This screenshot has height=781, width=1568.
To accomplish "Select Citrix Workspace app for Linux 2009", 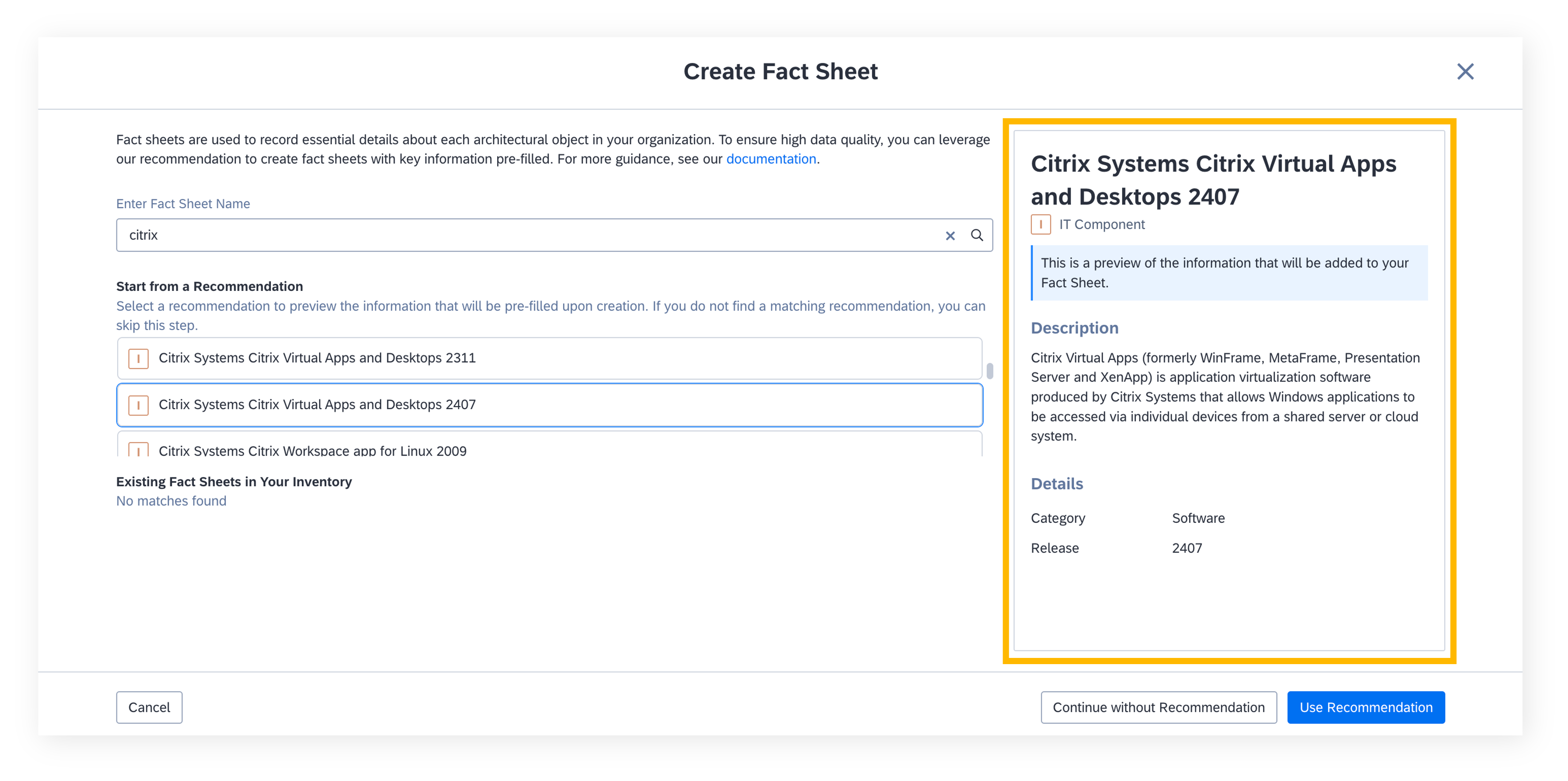I will pos(549,445).
